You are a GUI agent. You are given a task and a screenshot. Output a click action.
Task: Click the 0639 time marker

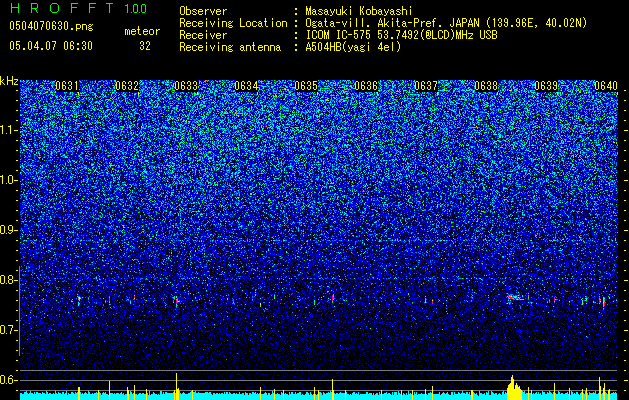pyautogui.click(x=546, y=86)
